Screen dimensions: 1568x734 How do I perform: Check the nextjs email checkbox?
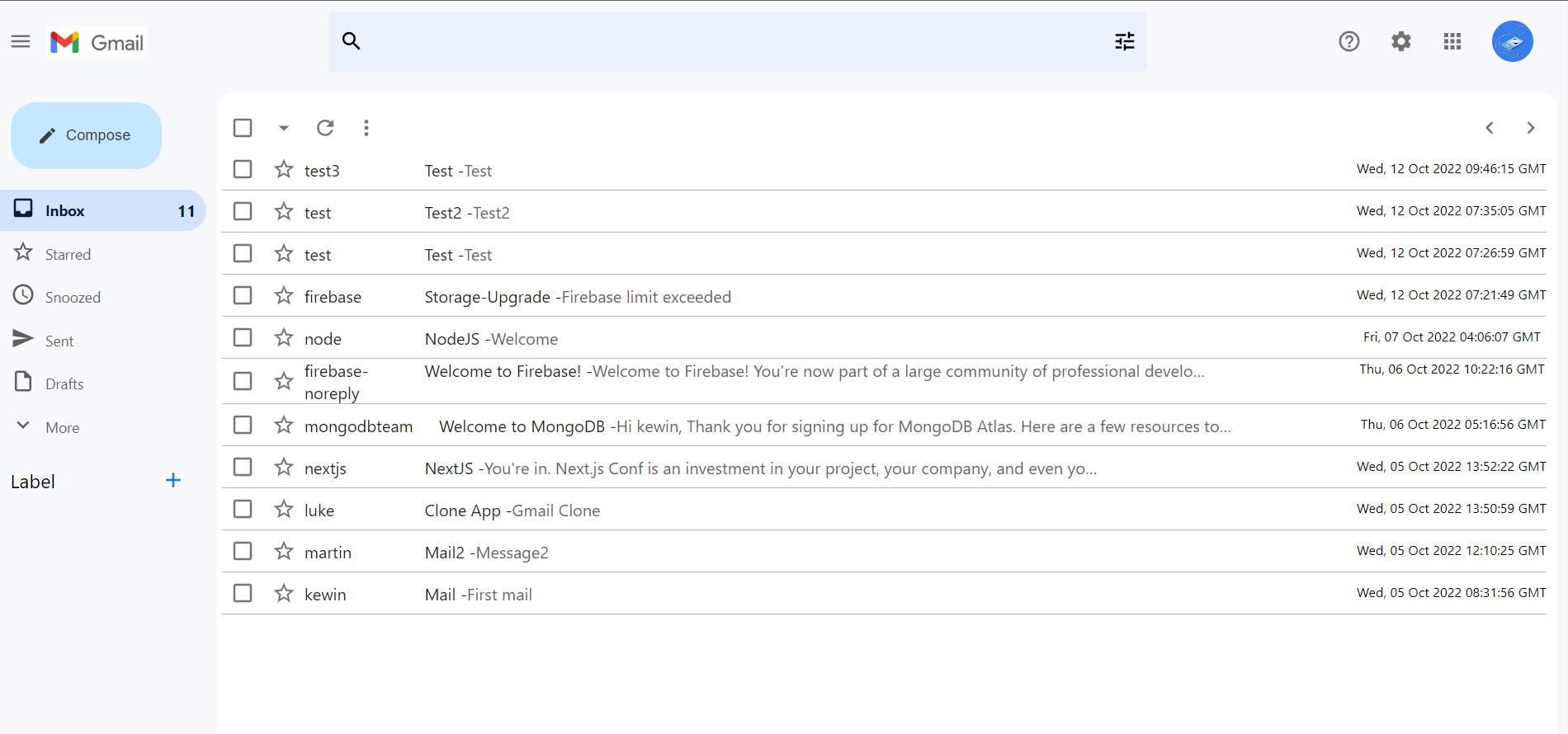pyautogui.click(x=243, y=468)
